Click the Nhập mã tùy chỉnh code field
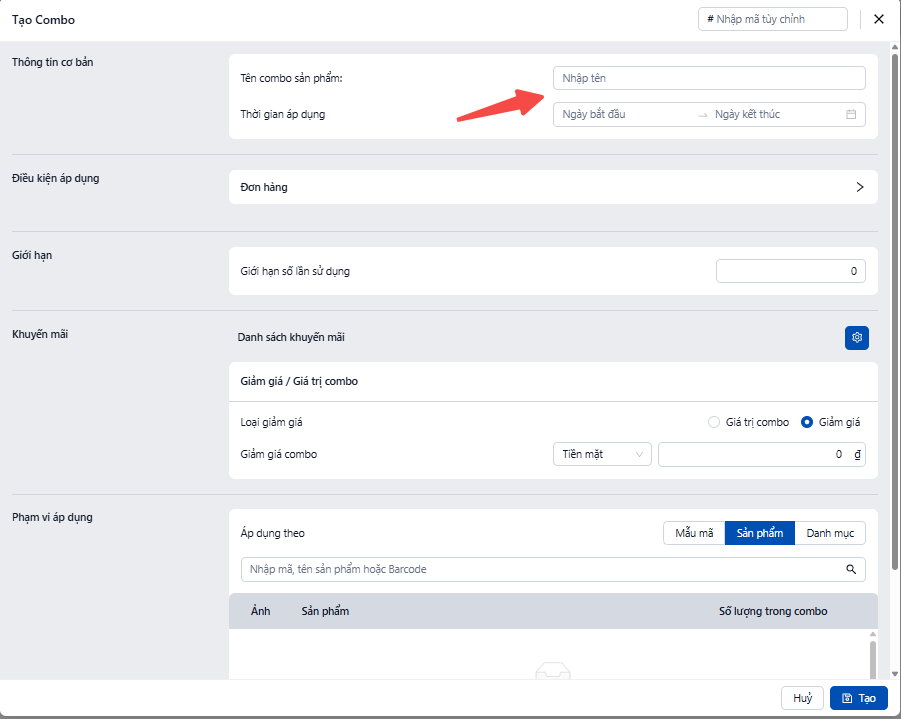Screen dimensions: 901x719 coord(772,19)
